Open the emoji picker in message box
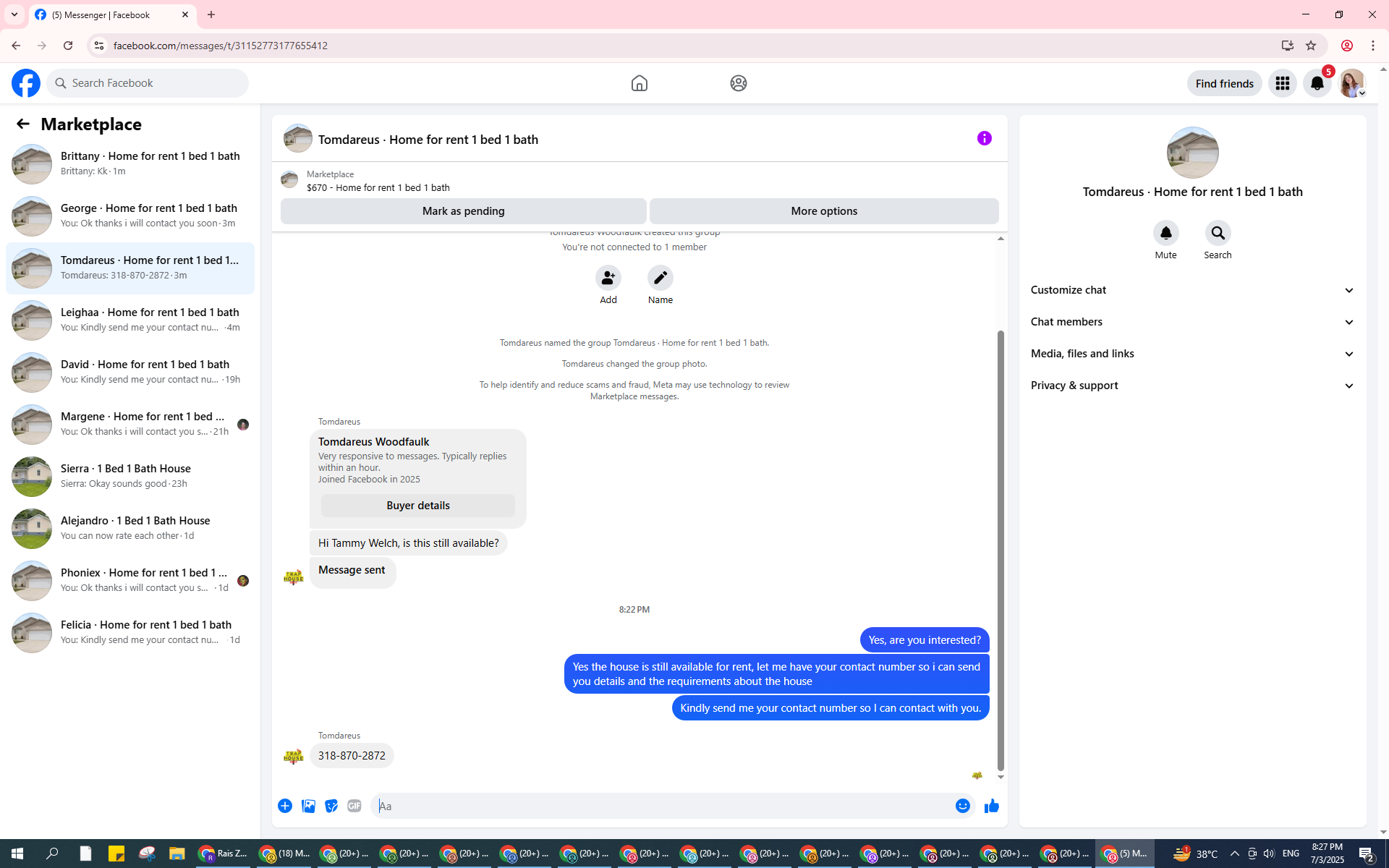Screen dimensions: 1389x868 [x=962, y=806]
